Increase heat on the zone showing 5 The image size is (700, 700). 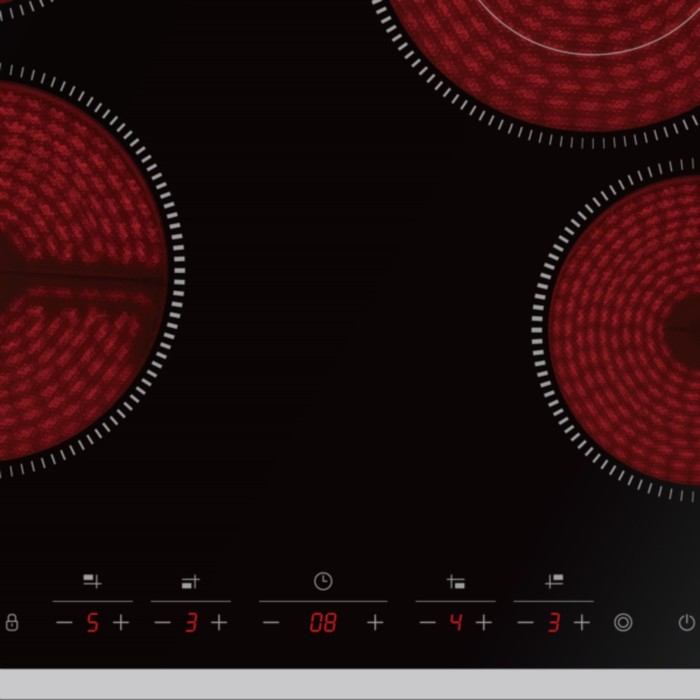coord(121,623)
